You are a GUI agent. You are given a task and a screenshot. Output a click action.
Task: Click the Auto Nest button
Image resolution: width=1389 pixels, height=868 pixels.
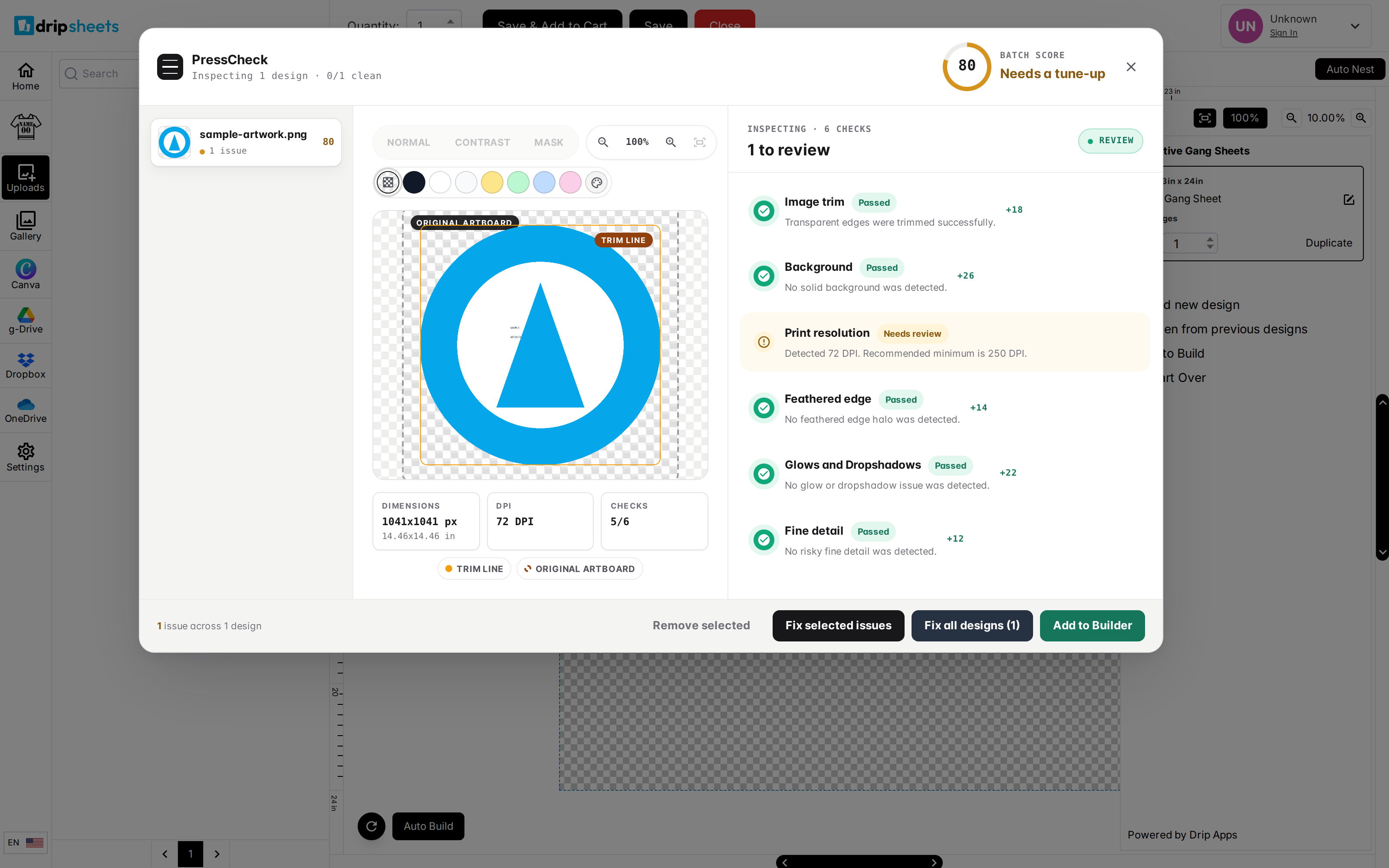[x=1350, y=69]
